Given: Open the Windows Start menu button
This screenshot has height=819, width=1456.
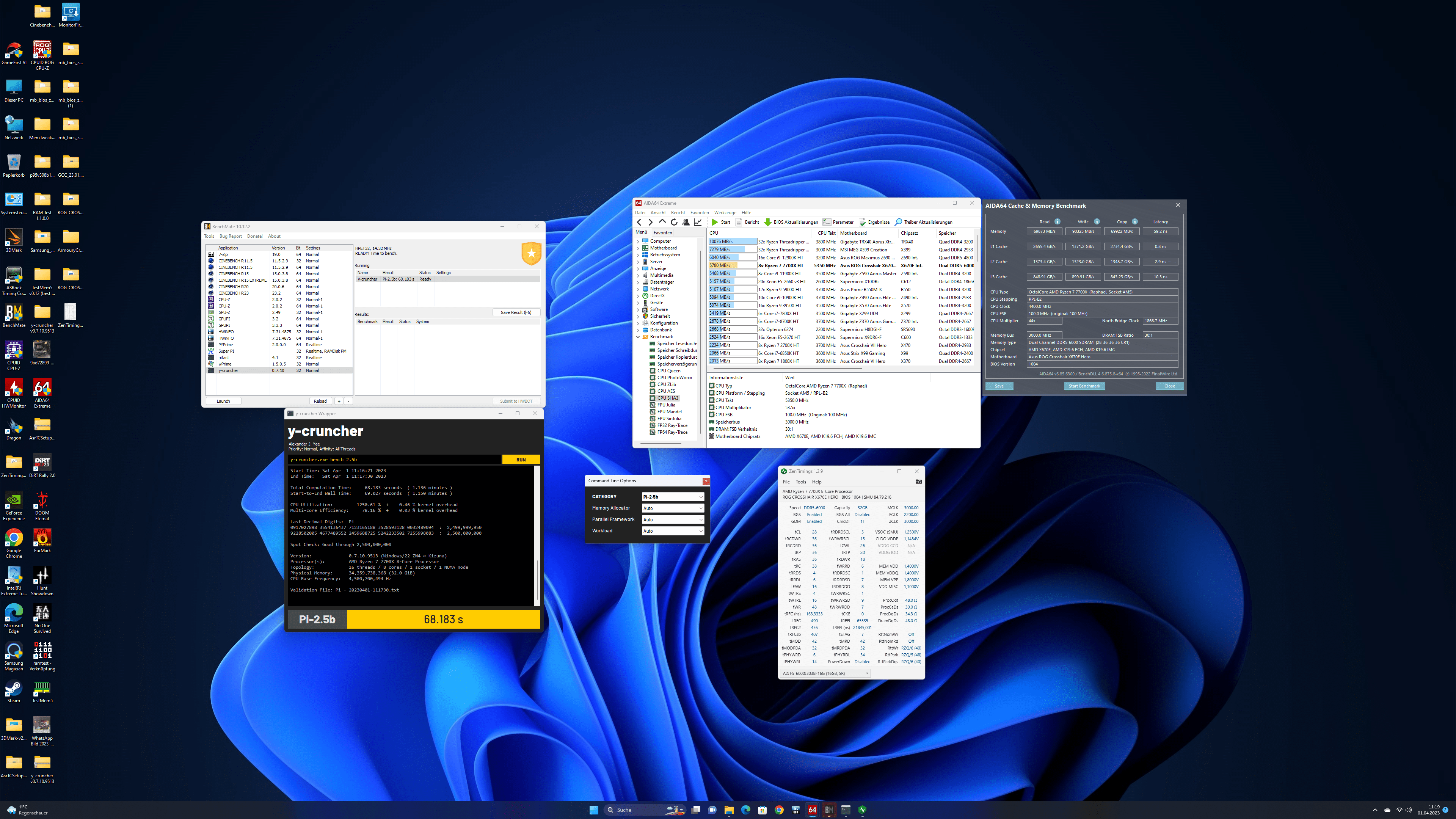Looking at the screenshot, I should coord(593,810).
